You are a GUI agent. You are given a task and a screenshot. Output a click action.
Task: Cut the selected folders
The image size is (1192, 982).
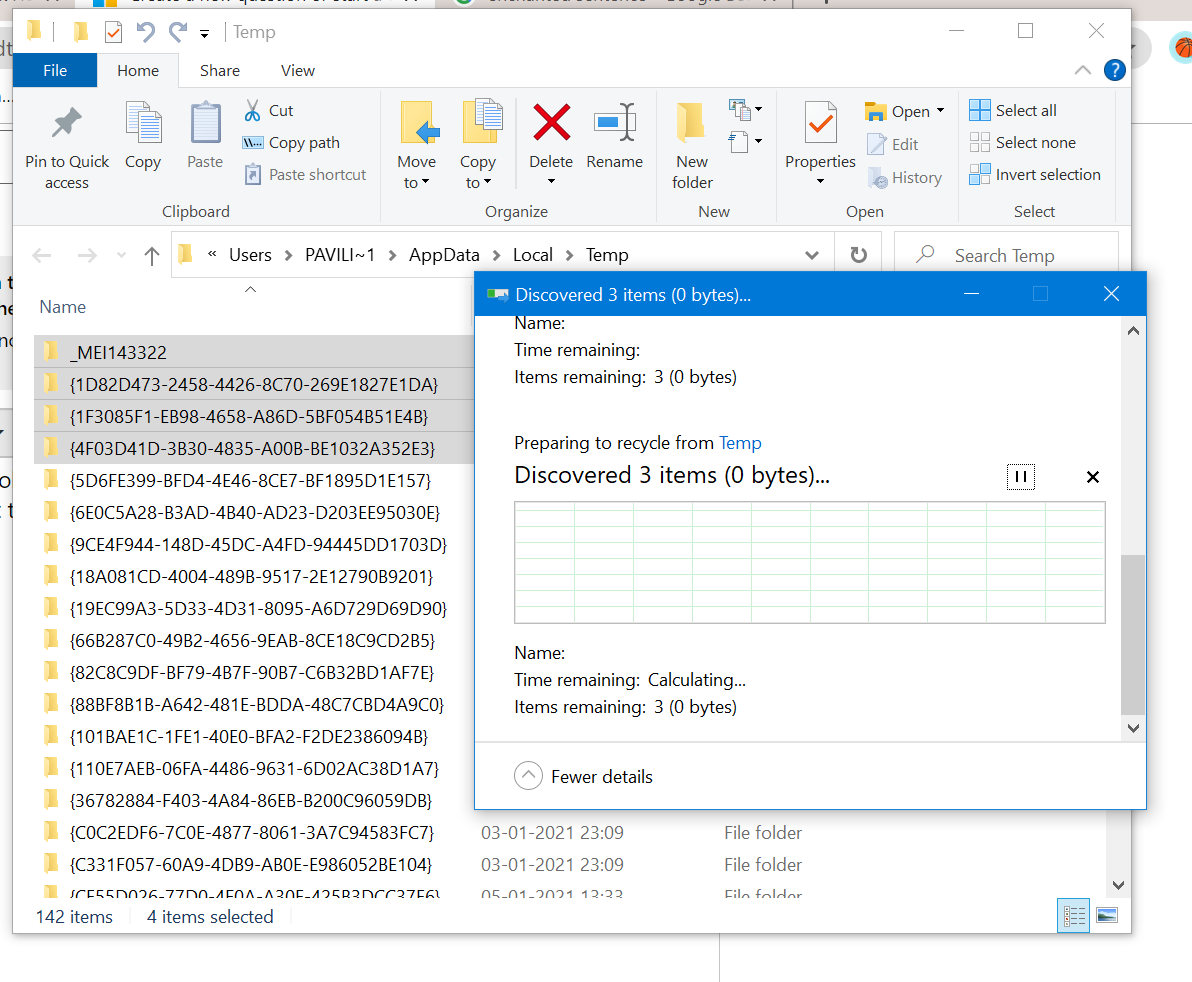tap(269, 111)
